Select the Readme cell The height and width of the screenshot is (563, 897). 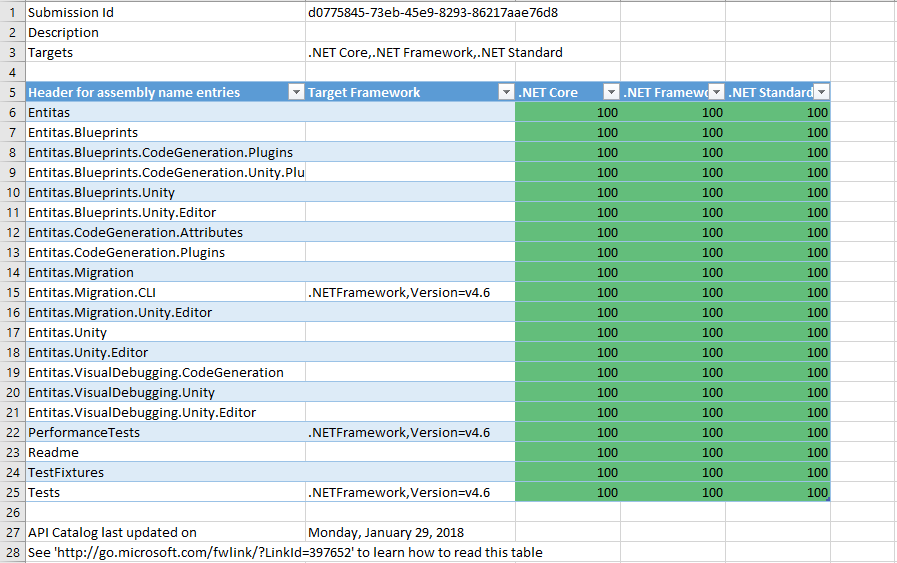tap(165, 453)
